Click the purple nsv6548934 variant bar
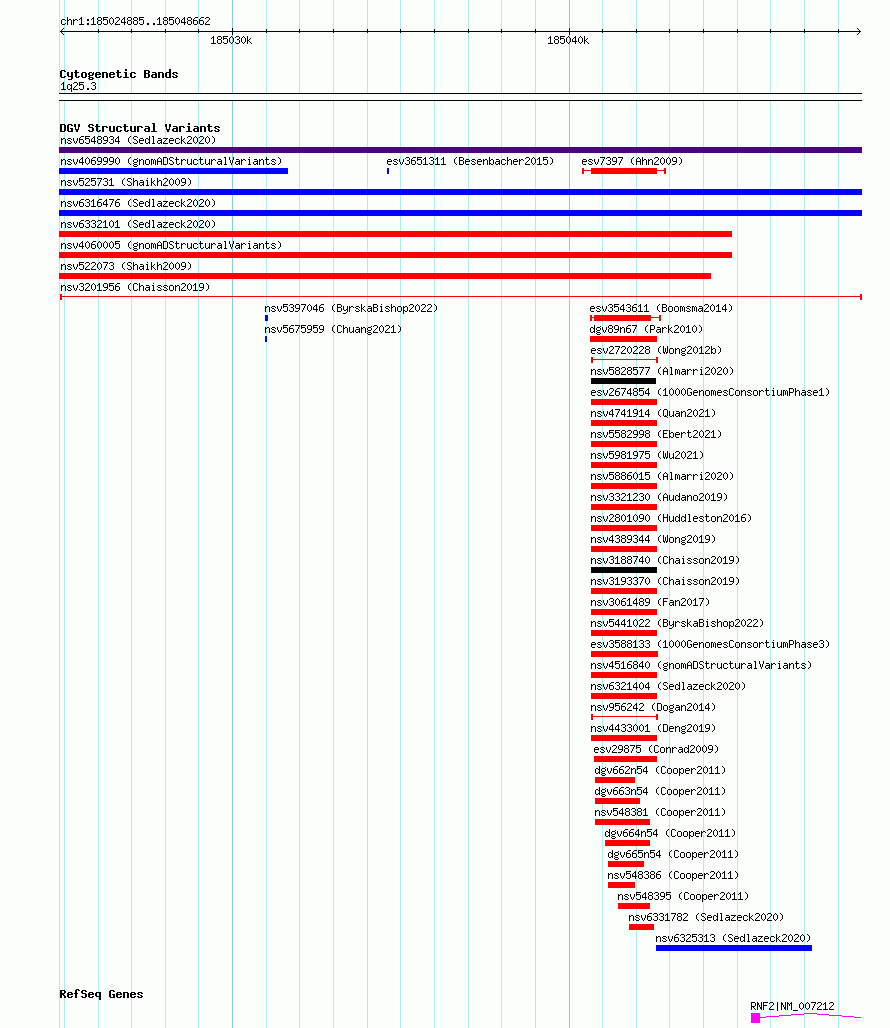The width and height of the screenshot is (890, 1028). click(460, 150)
